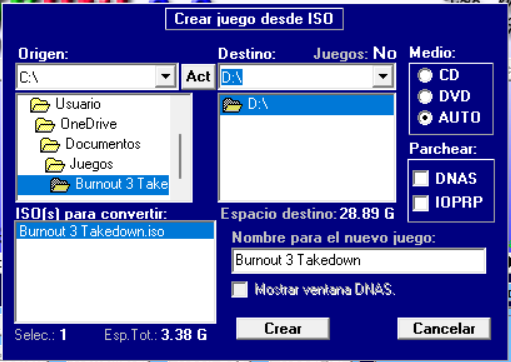Image resolution: width=511 pixels, height=362 pixels.
Task: Click the Documentos folder icon
Action: (x=50, y=145)
